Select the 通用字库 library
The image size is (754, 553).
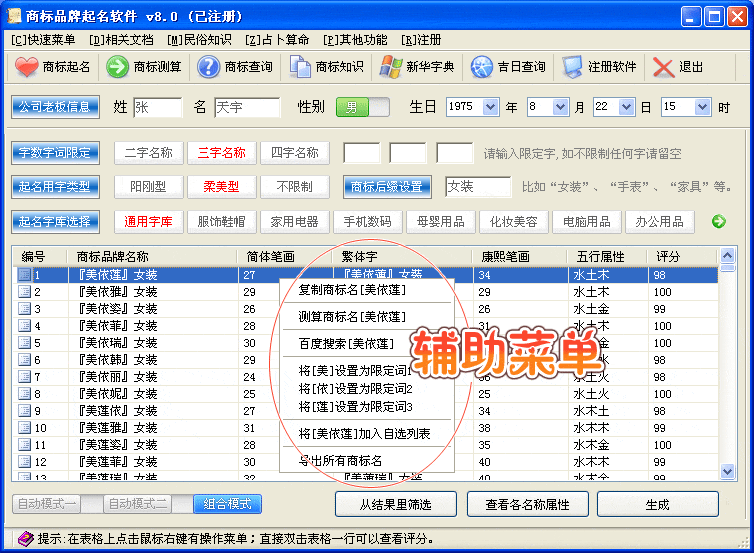149,222
